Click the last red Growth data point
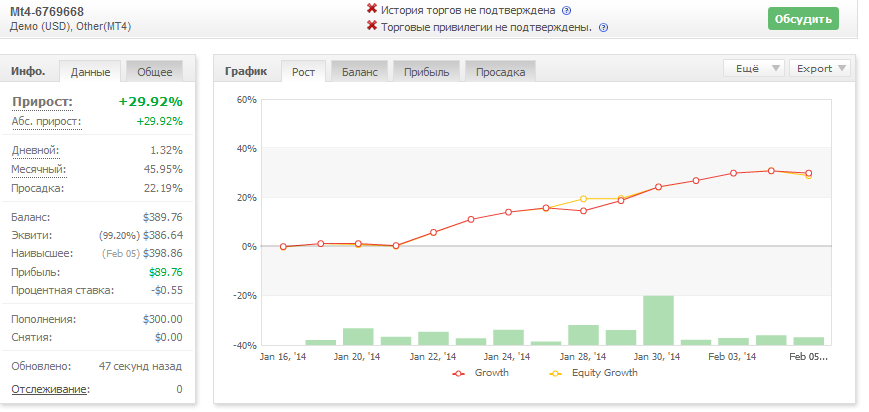The width and height of the screenshot is (869, 412). click(809, 173)
